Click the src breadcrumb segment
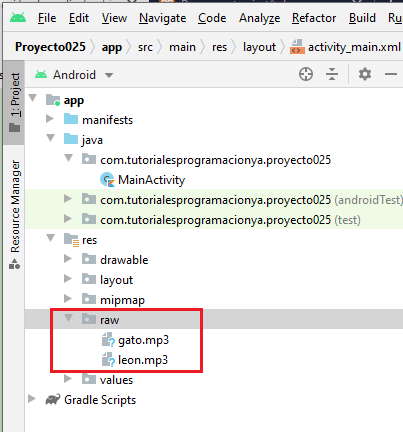403x432 pixels. pos(145,47)
